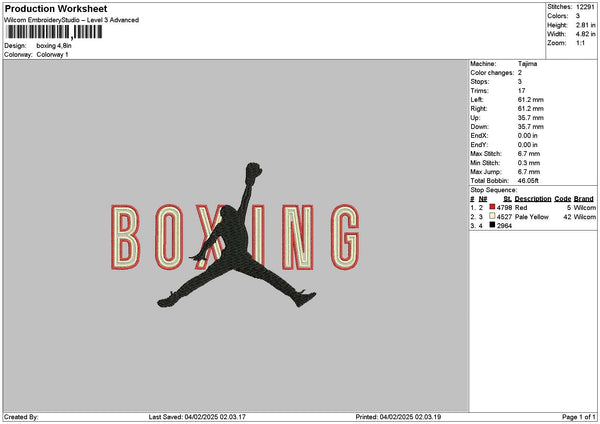Click the Brand column header
Image resolution: width=600 pixels, height=424 pixels.
[x=584, y=199]
